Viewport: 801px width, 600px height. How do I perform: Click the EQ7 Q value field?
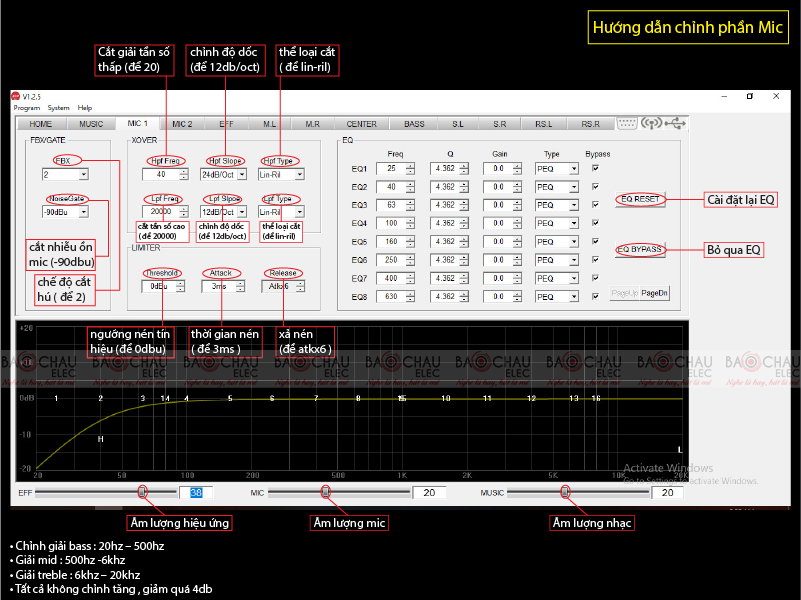click(445, 278)
